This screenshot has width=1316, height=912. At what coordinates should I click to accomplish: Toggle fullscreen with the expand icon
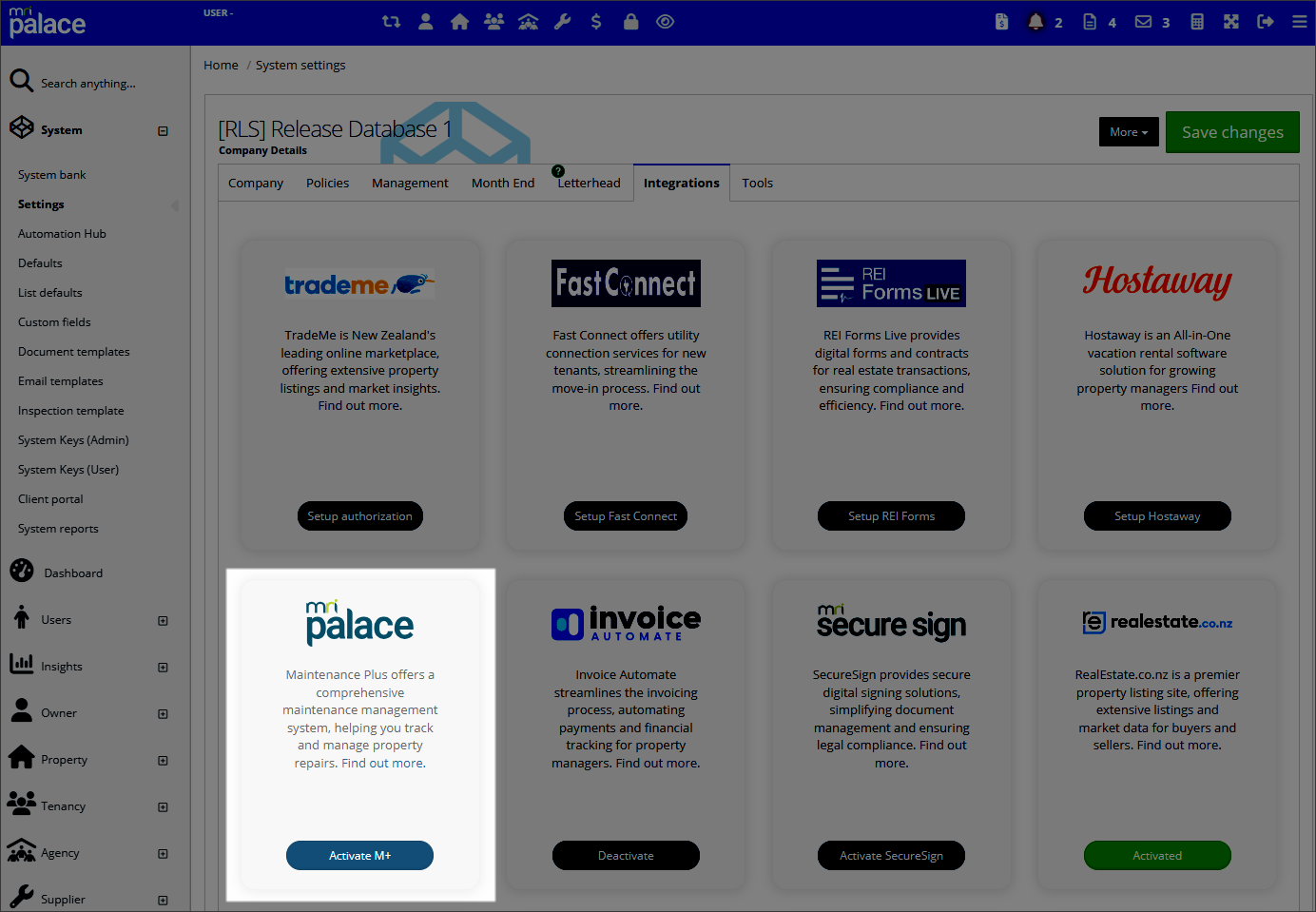coord(1231,22)
